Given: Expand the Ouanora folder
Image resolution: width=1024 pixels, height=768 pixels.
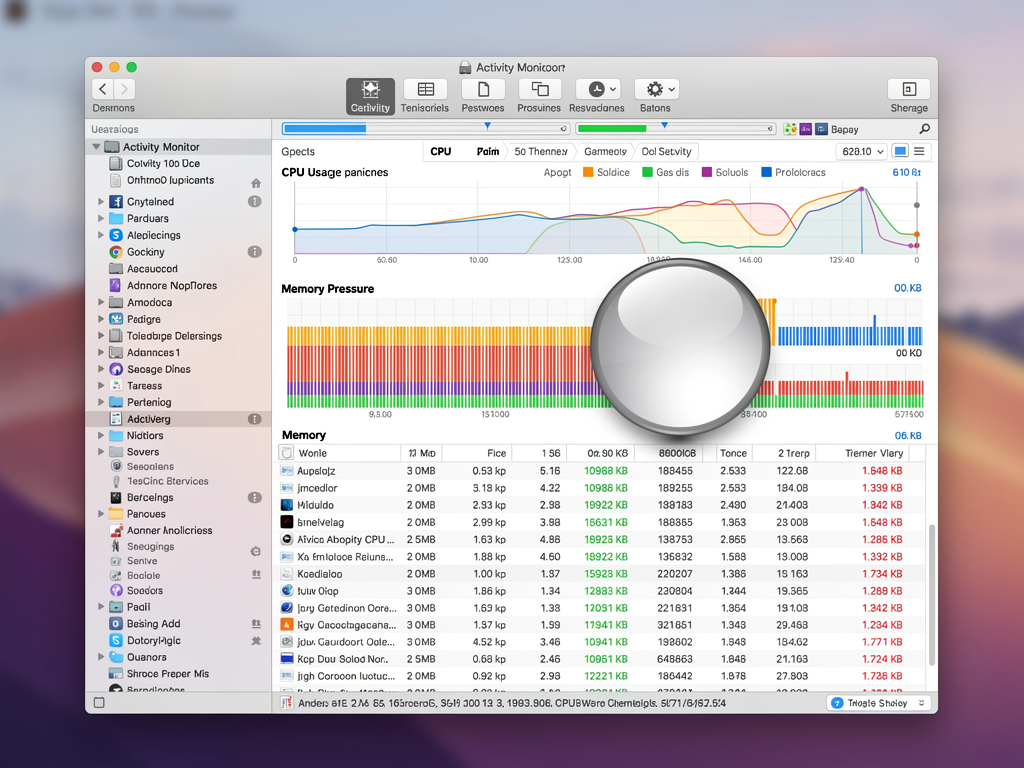Looking at the screenshot, I should pos(101,657).
